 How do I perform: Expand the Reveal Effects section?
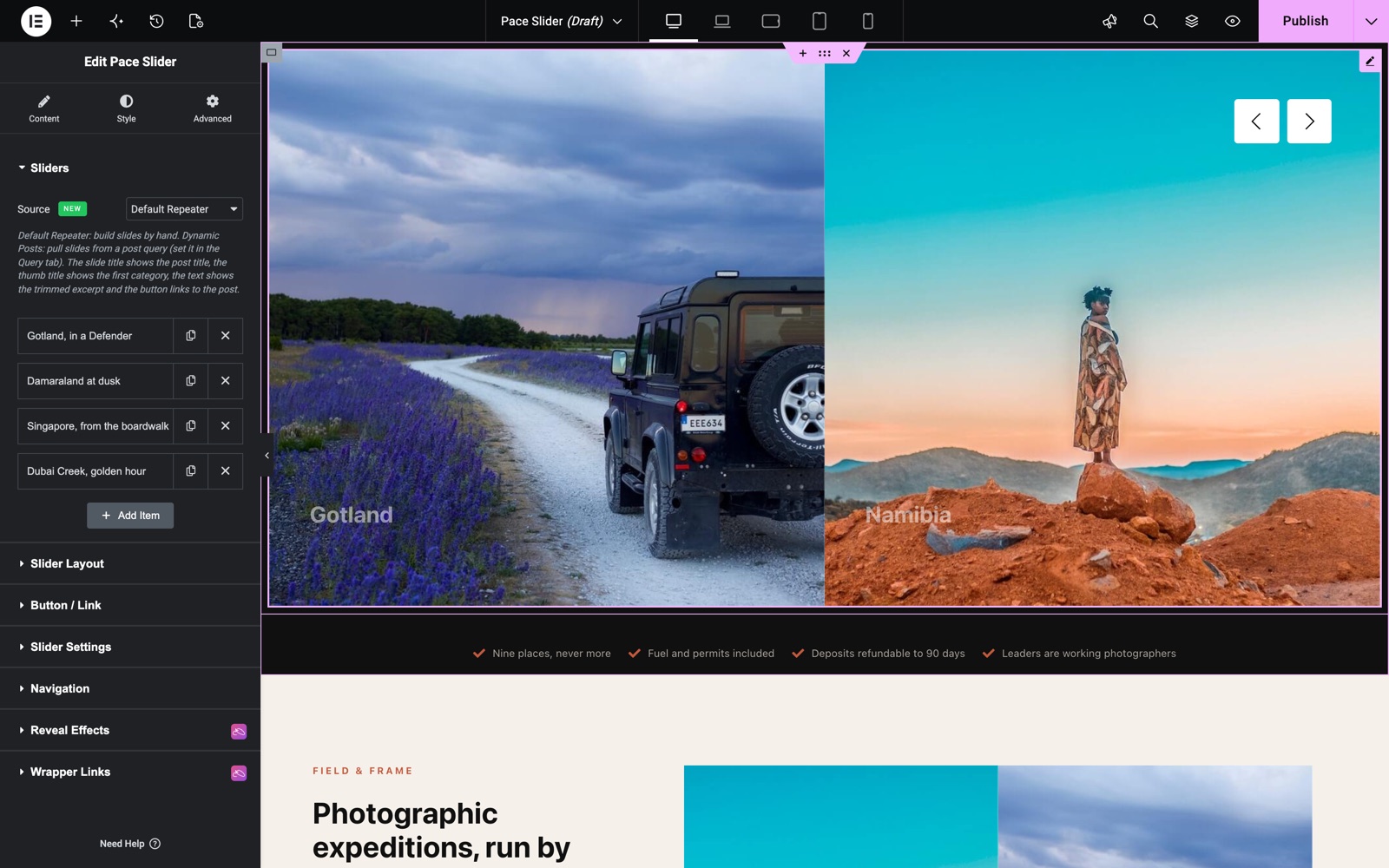click(x=130, y=730)
